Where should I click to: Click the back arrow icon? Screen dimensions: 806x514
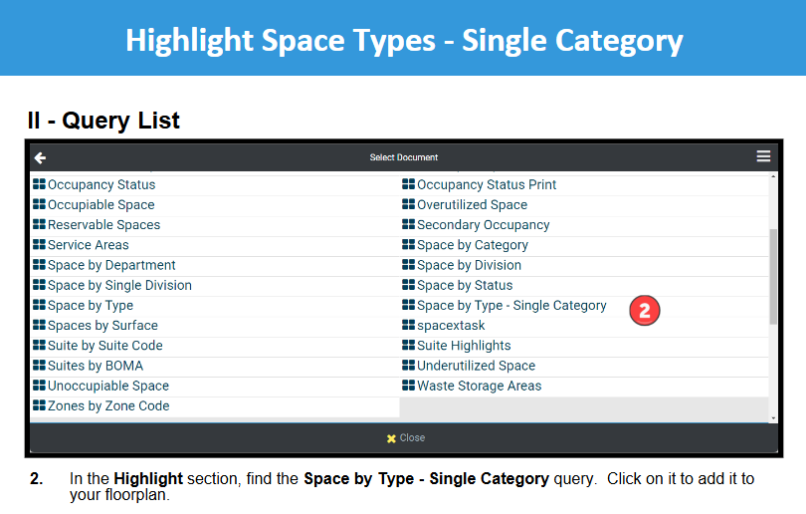click(40, 158)
